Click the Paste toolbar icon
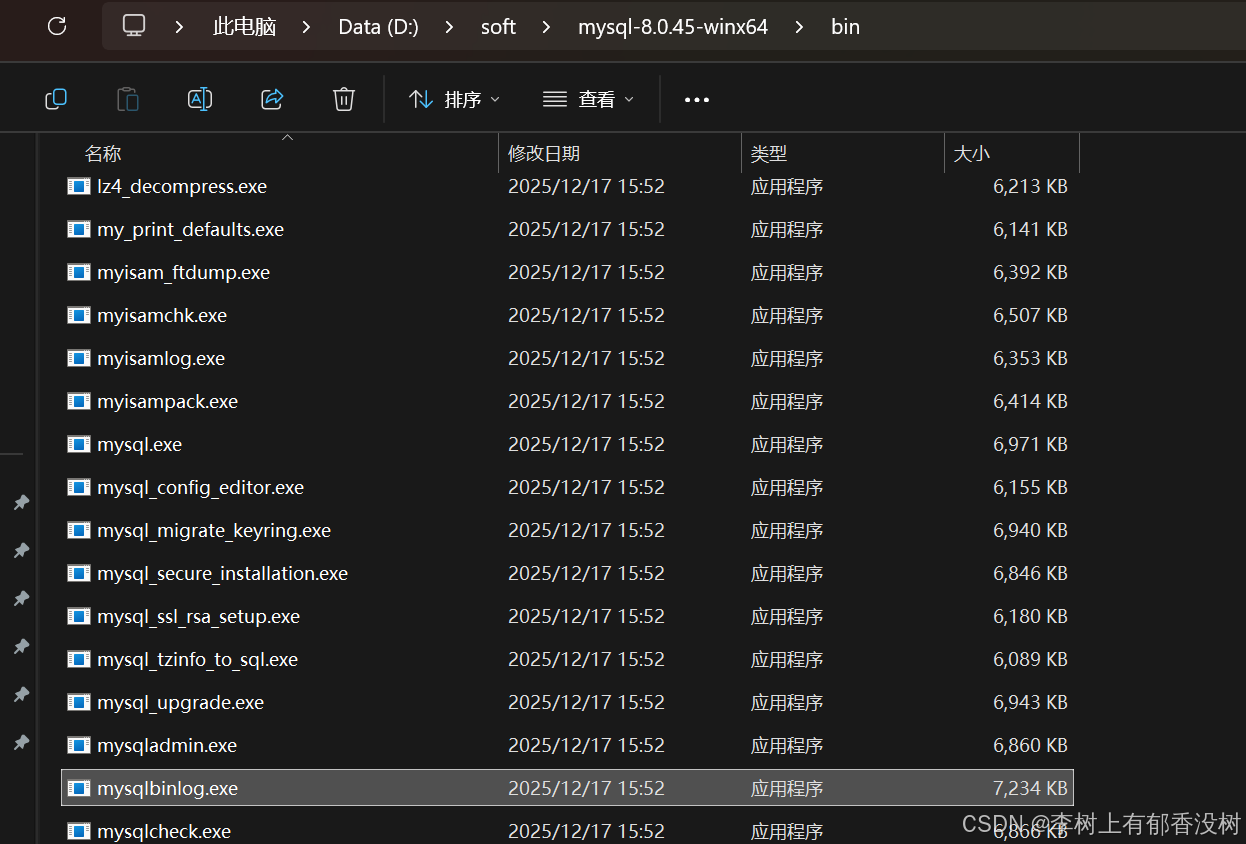The width and height of the screenshot is (1246, 844). [x=128, y=99]
